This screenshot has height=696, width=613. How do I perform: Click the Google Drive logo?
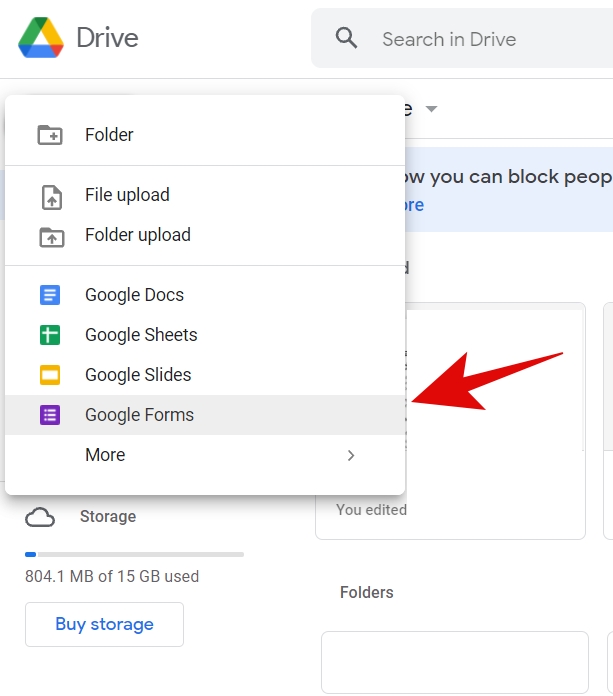tap(41, 37)
